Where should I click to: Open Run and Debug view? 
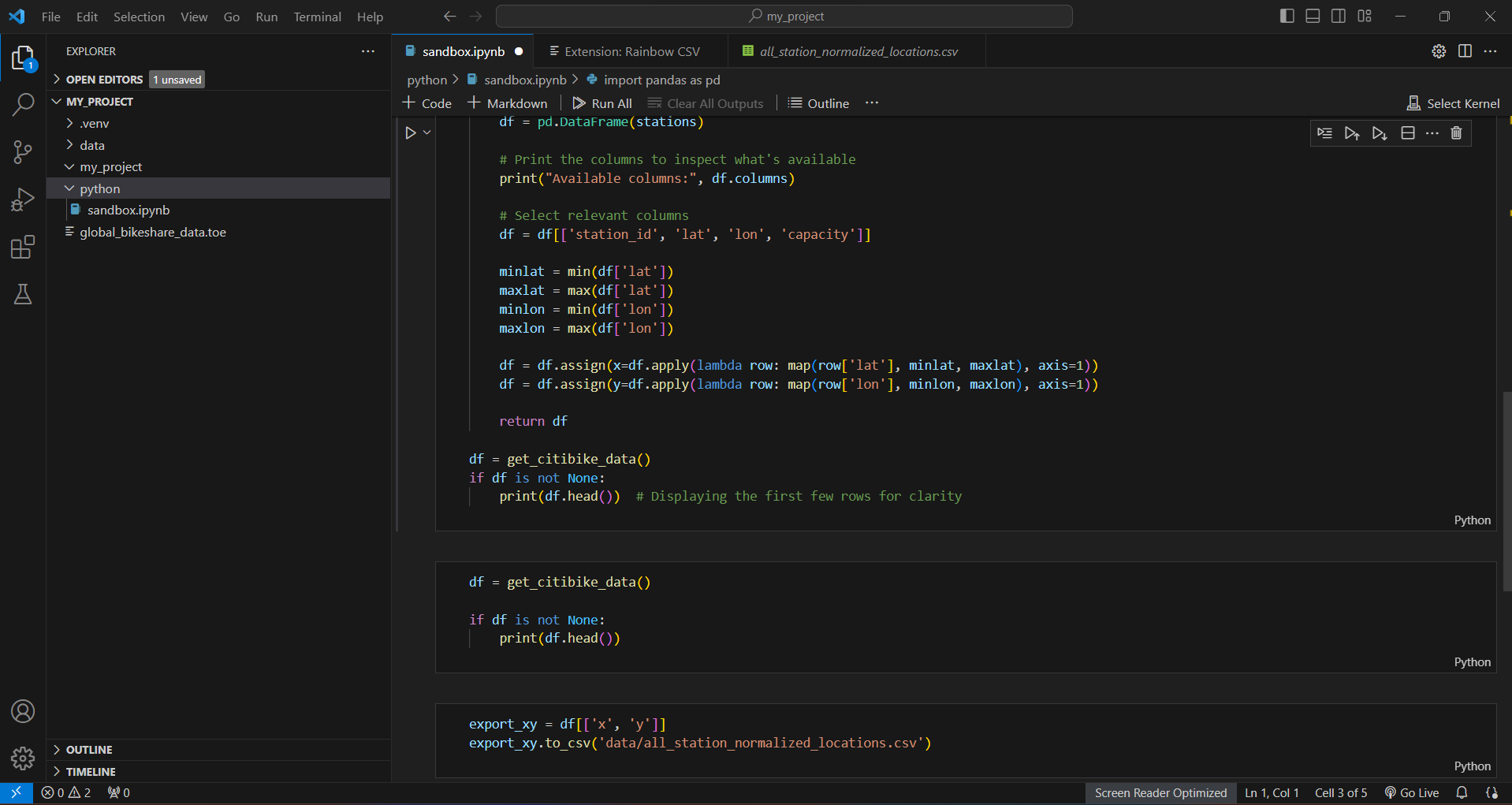tap(23, 199)
